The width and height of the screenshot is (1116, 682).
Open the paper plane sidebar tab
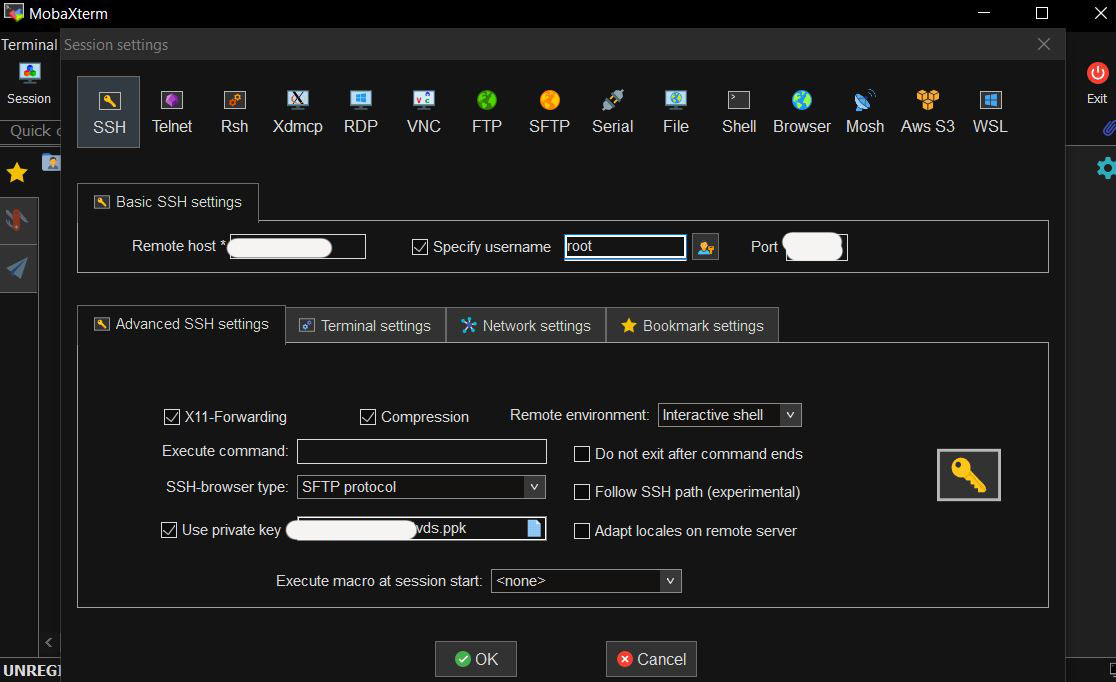pos(18,268)
